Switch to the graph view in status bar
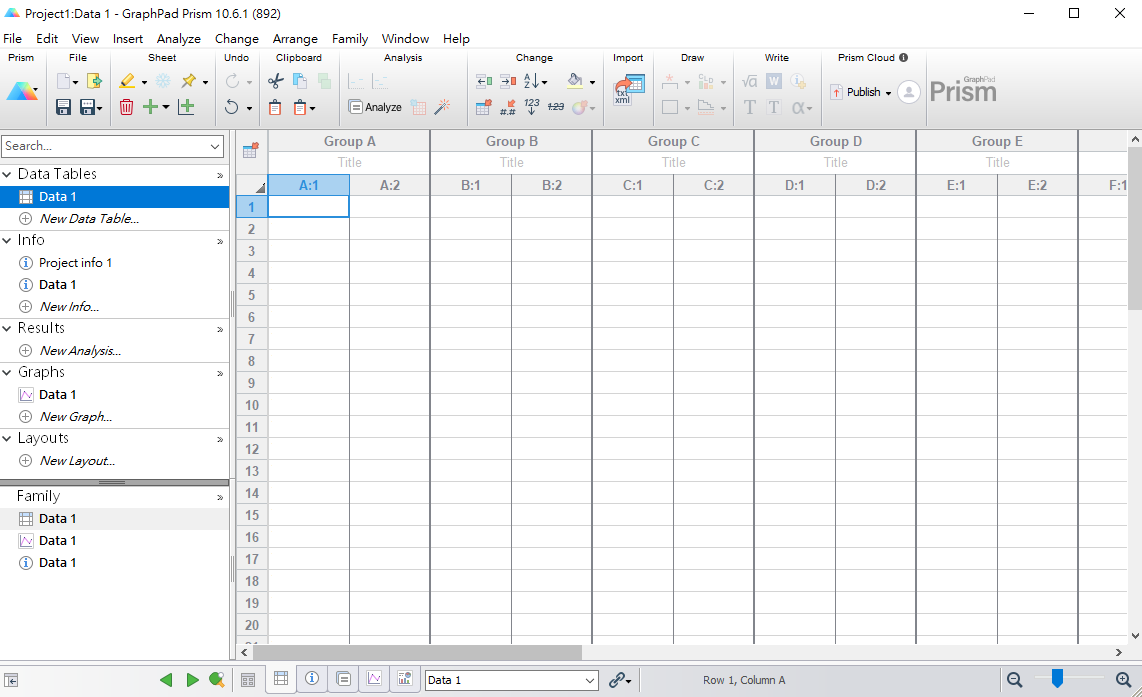 [374, 679]
